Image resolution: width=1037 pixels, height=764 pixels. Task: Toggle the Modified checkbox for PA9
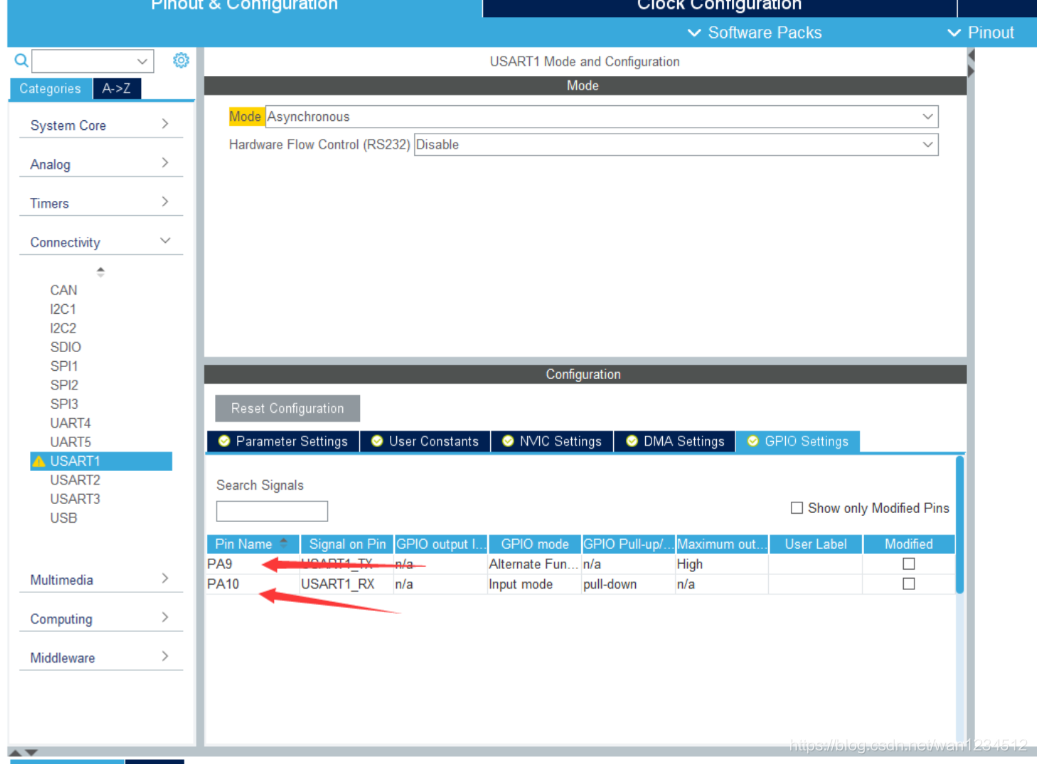[x=908, y=564]
